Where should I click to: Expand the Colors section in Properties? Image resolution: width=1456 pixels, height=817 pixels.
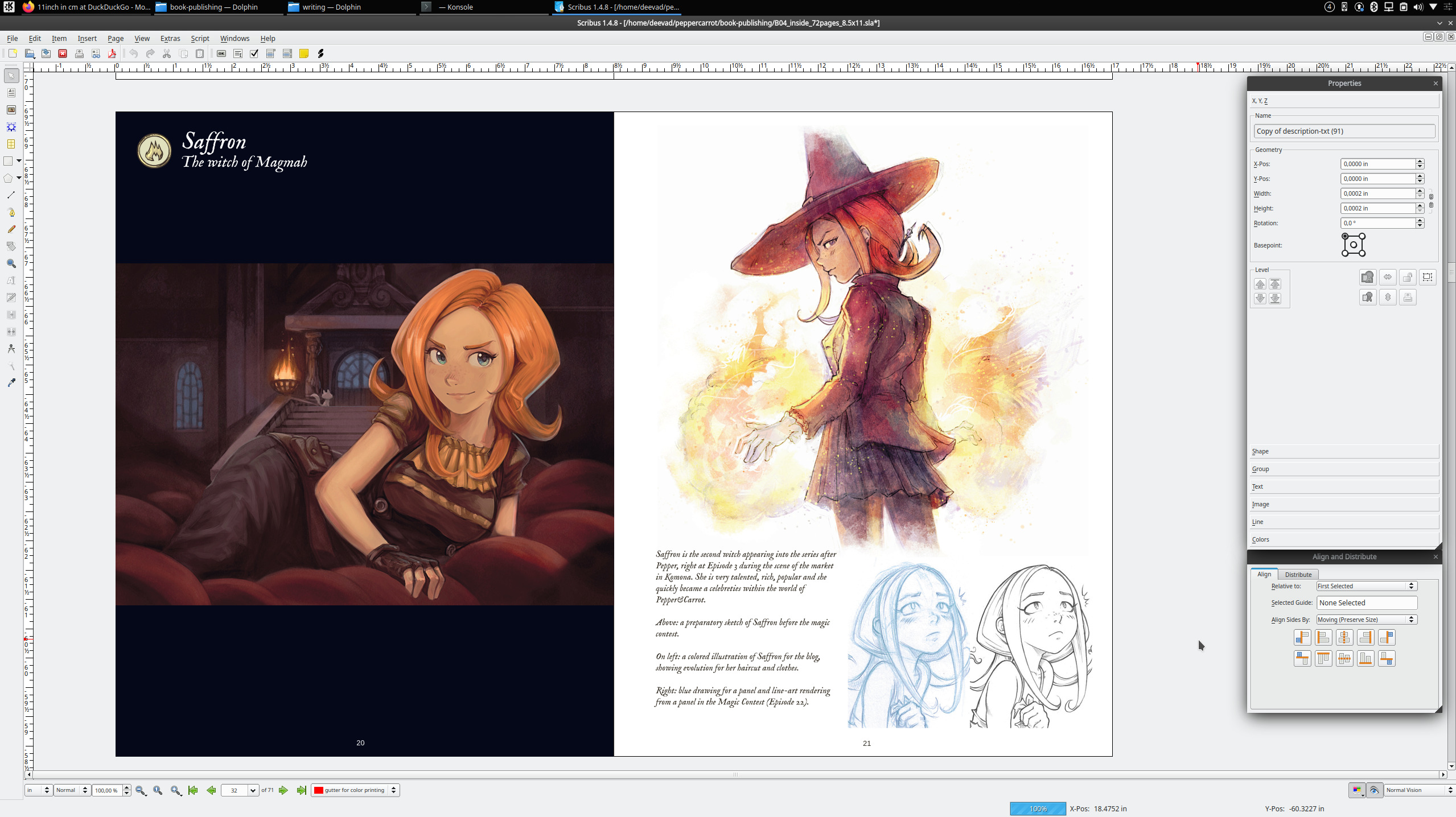point(1343,539)
